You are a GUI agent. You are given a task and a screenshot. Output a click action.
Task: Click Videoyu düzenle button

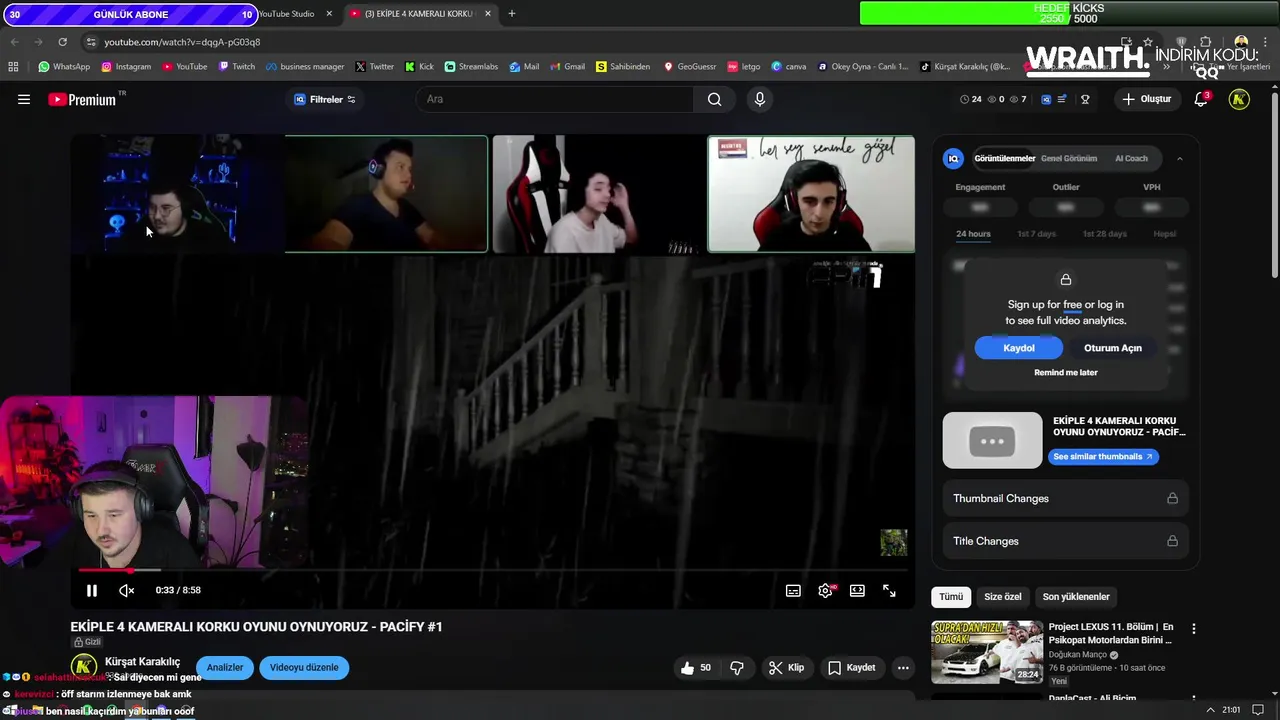pyautogui.click(x=304, y=668)
